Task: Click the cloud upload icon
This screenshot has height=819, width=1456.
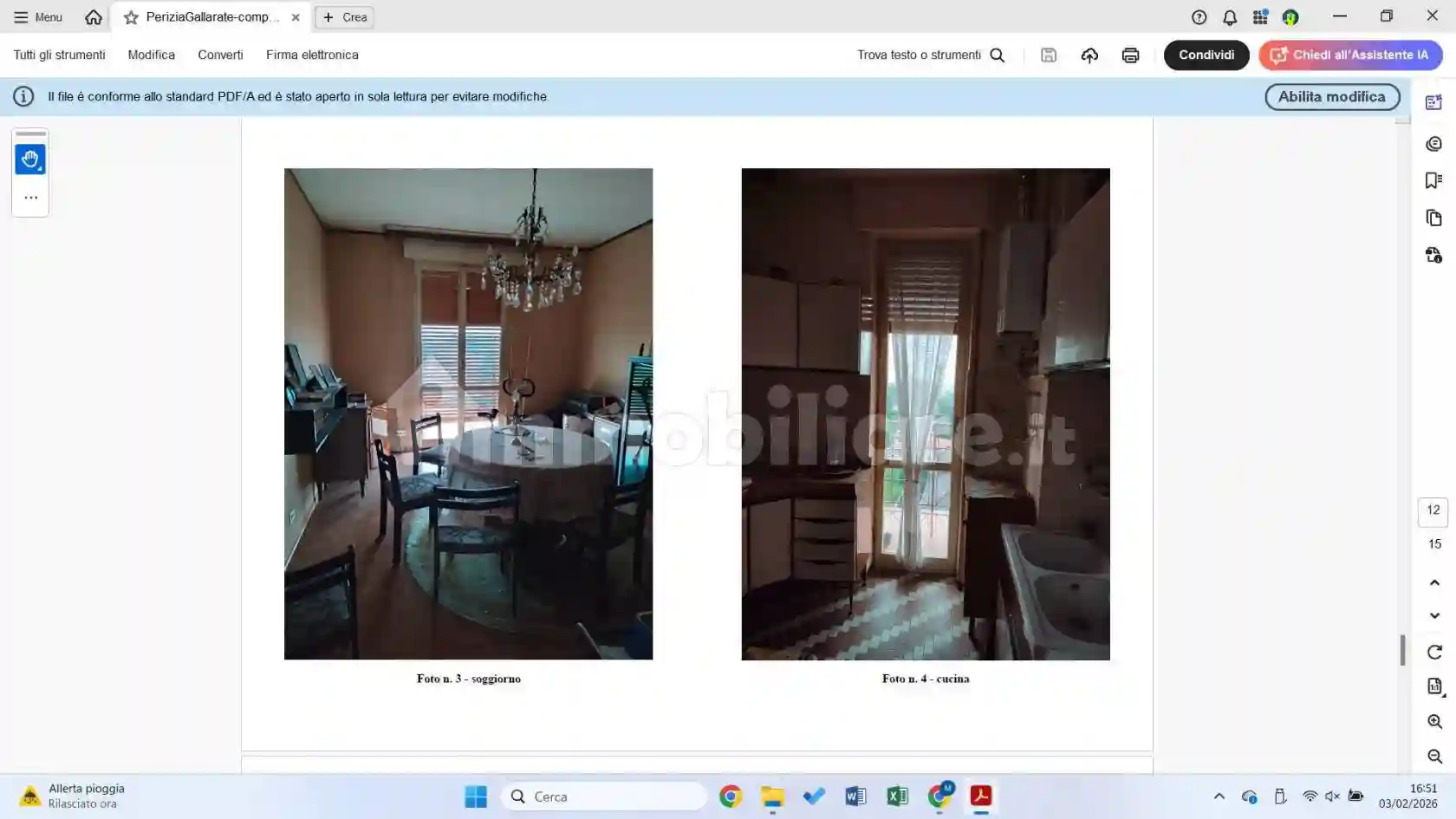Action: pos(1089,55)
